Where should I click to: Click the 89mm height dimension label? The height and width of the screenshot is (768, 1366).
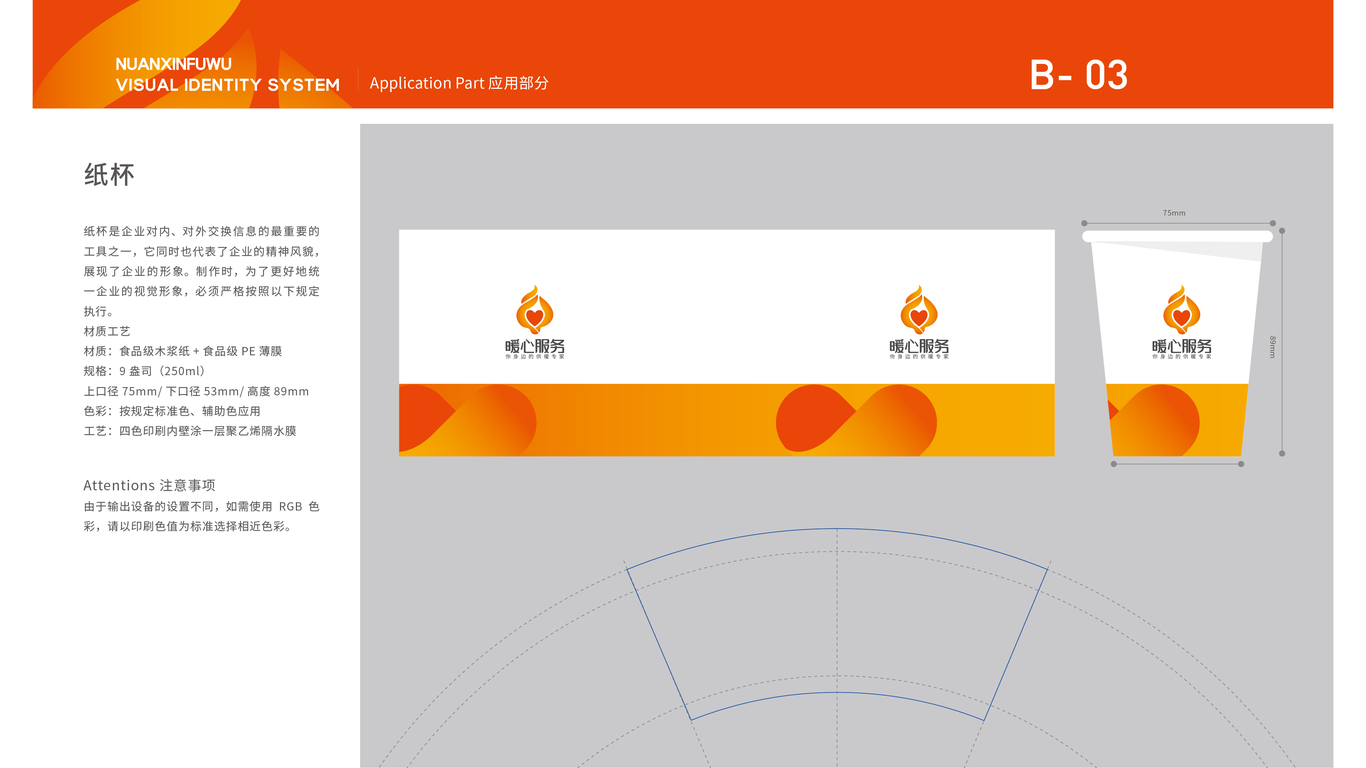(1272, 347)
